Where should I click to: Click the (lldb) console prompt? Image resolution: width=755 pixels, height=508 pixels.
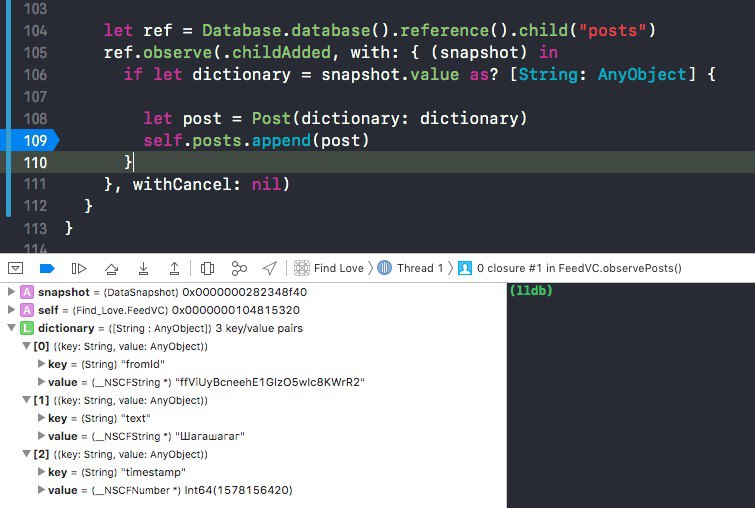531,290
